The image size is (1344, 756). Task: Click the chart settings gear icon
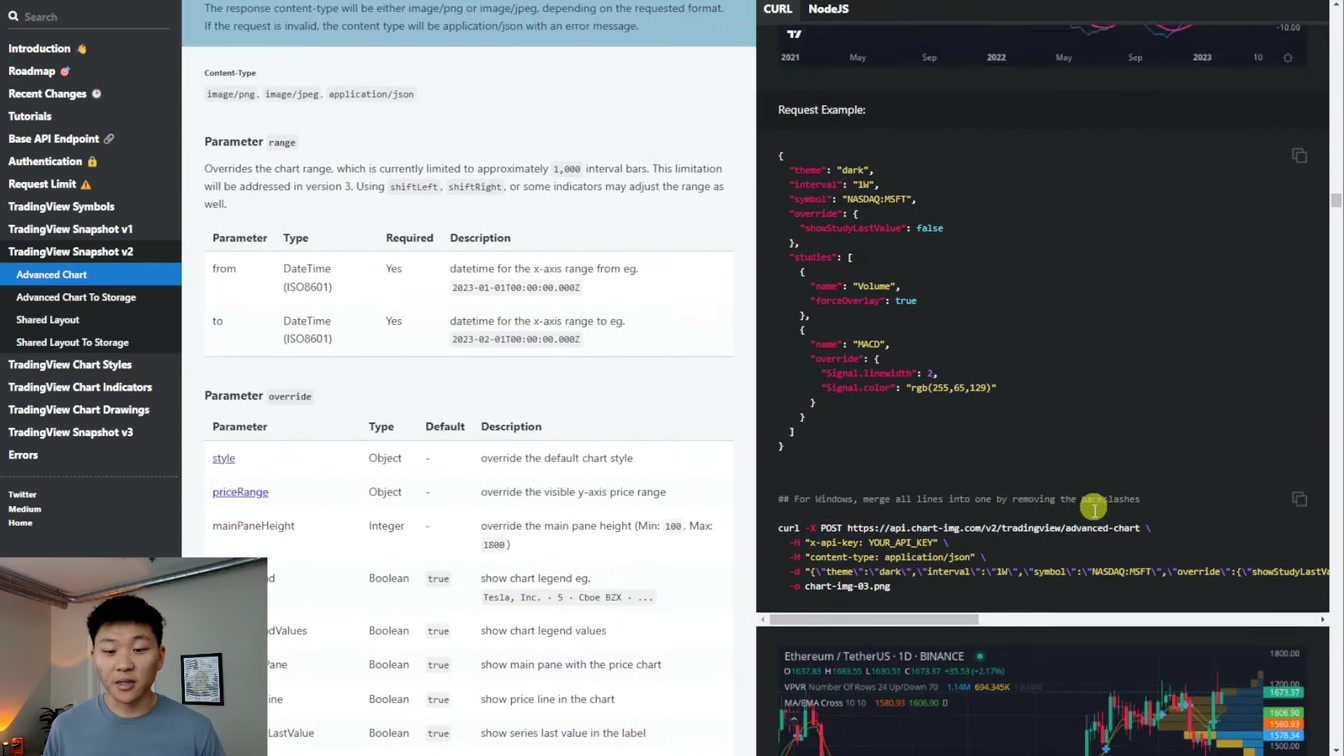[x=1288, y=58]
